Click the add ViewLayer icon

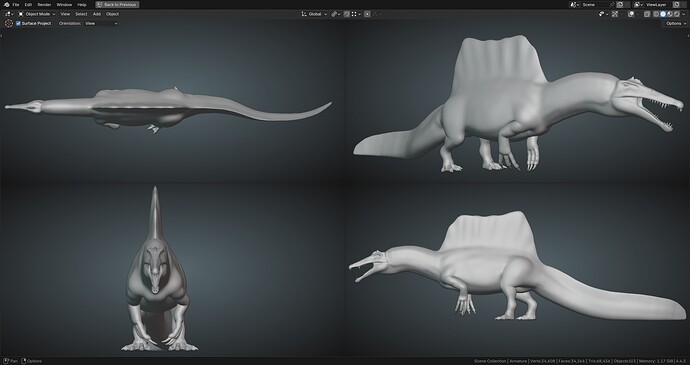pos(676,4)
